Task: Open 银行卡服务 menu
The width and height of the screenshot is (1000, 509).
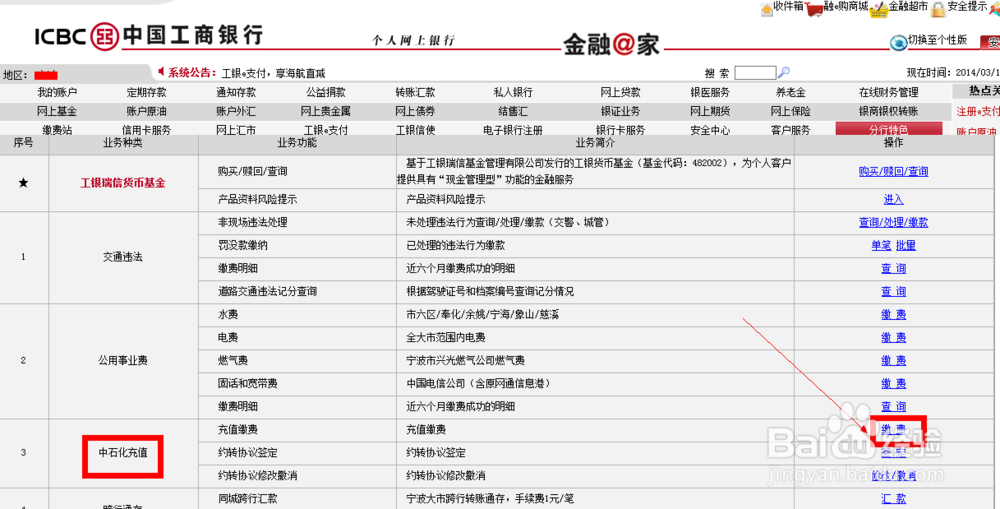Action: tap(621, 130)
